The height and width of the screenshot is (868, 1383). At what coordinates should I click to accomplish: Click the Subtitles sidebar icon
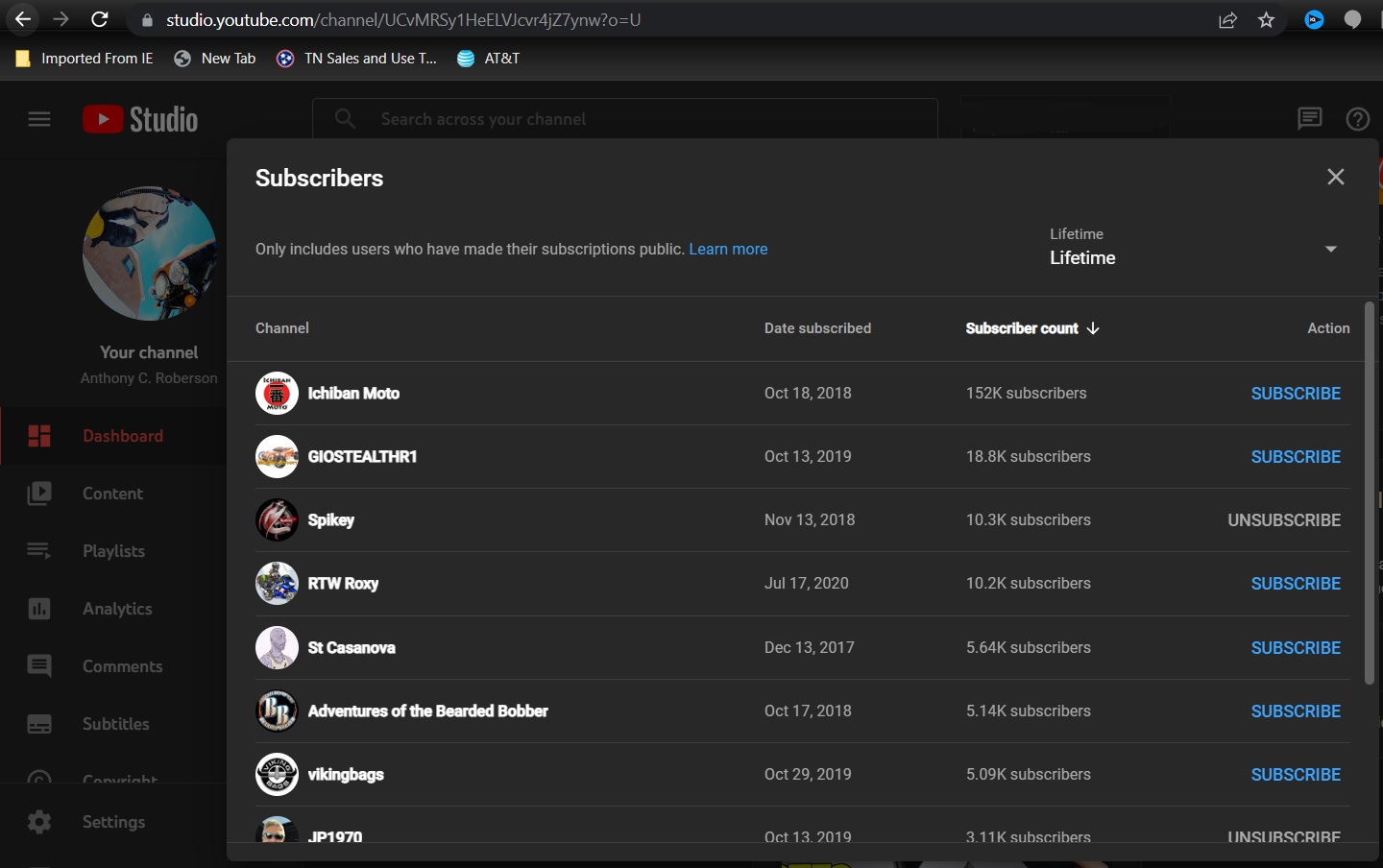[39, 724]
